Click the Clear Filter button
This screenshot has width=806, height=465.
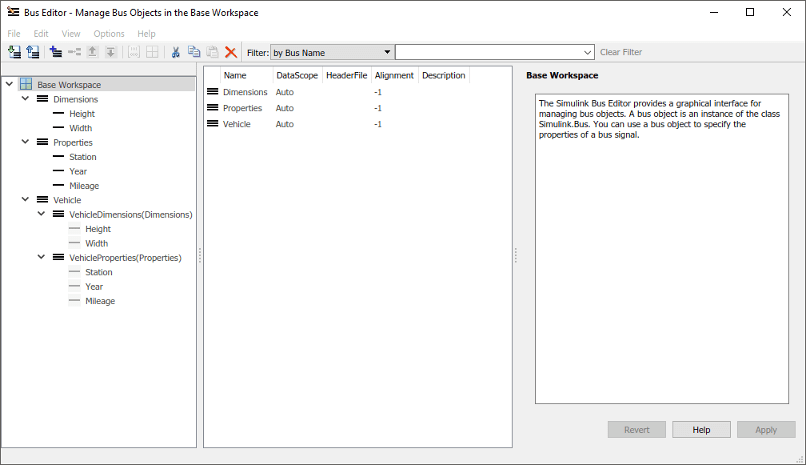(x=621, y=52)
